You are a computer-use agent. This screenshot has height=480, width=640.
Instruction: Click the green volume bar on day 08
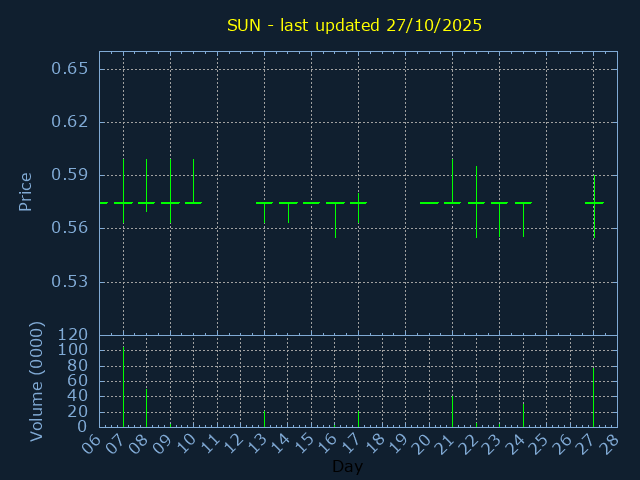tap(147, 408)
